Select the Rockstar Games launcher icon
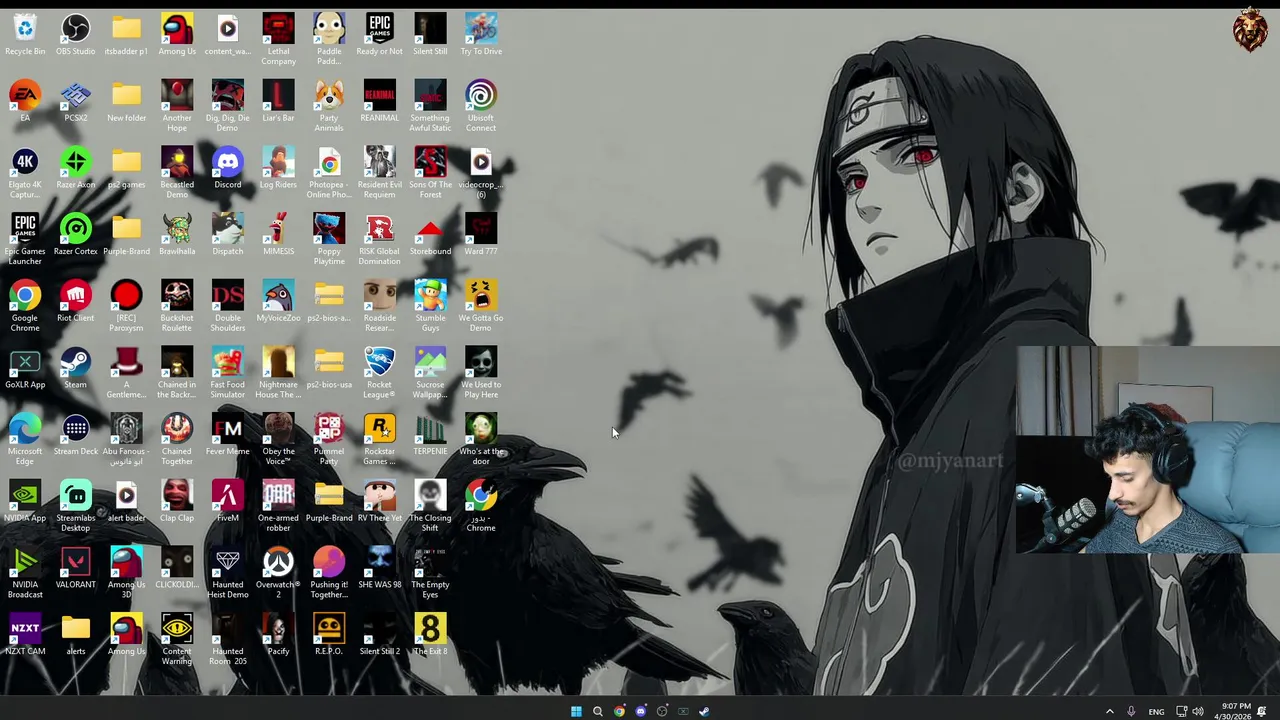This screenshot has height=720, width=1280. coord(379,439)
